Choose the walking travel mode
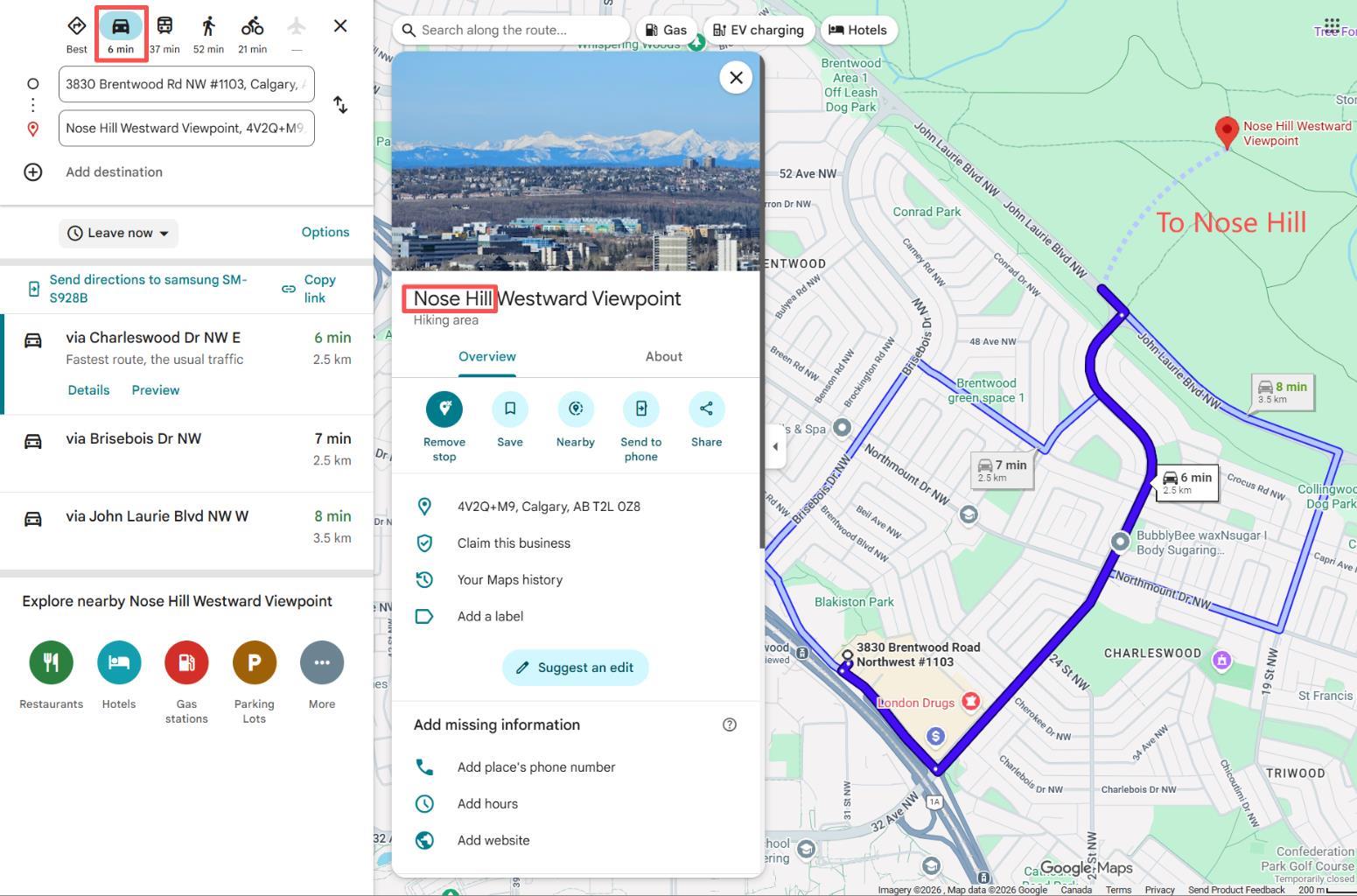 [208, 26]
